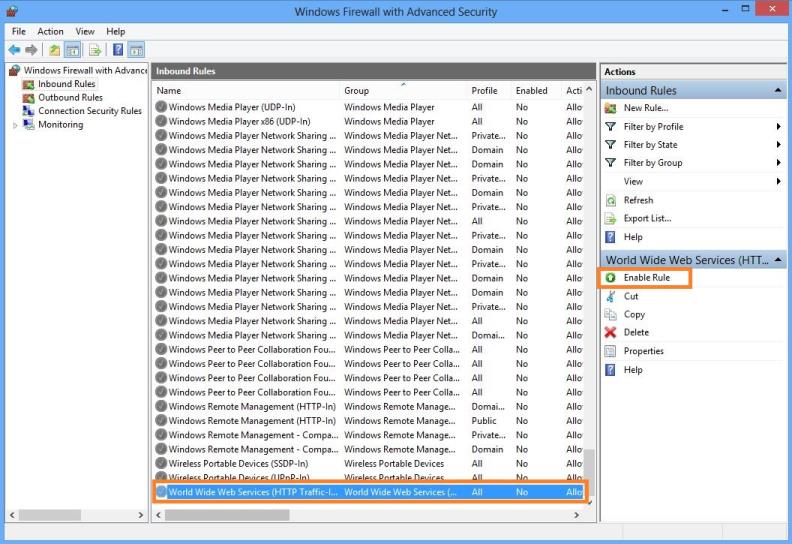Select Outbound Rules in the tree
The image size is (792, 544).
[70, 98]
